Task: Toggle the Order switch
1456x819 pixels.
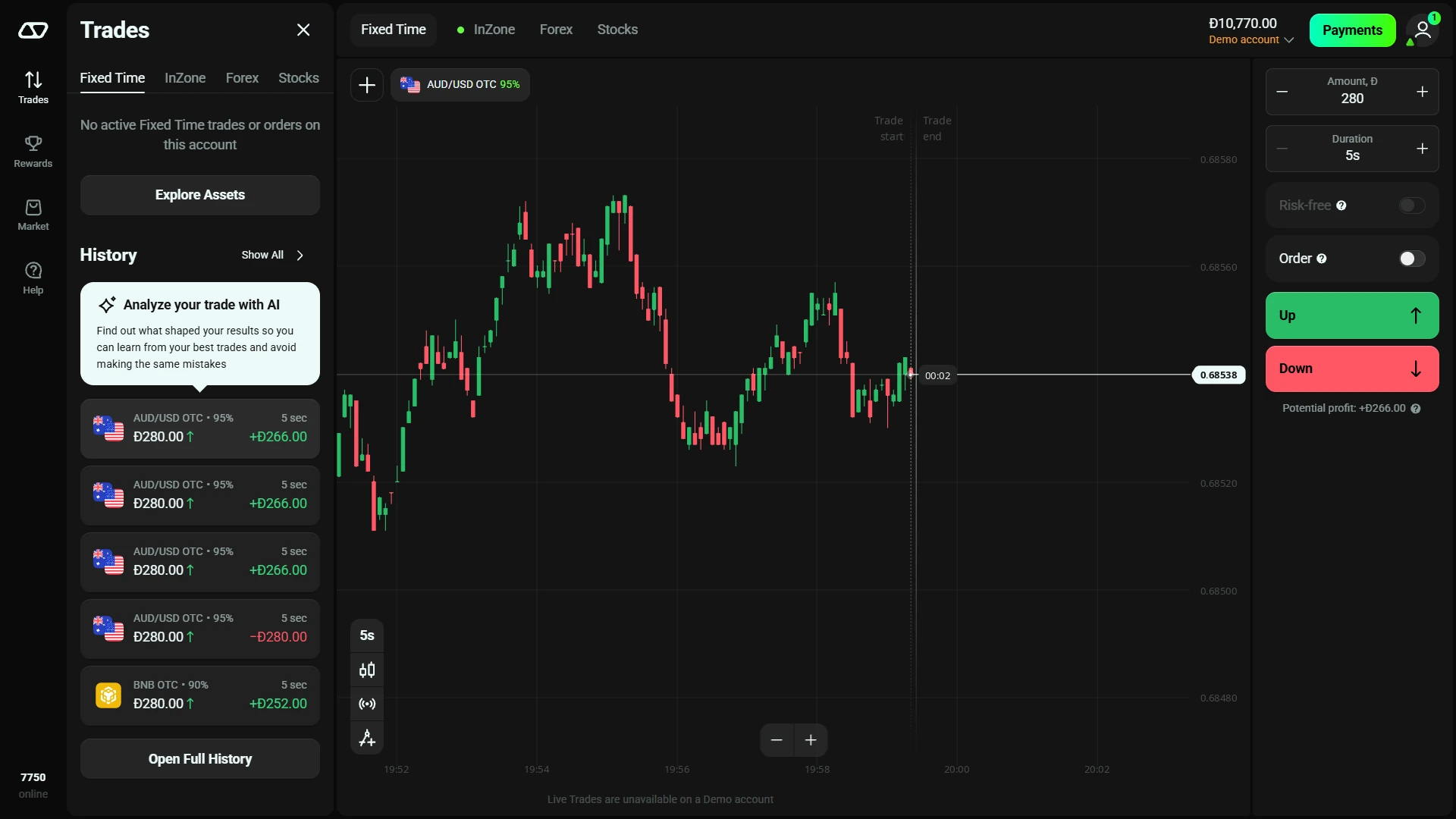Action: tap(1412, 259)
